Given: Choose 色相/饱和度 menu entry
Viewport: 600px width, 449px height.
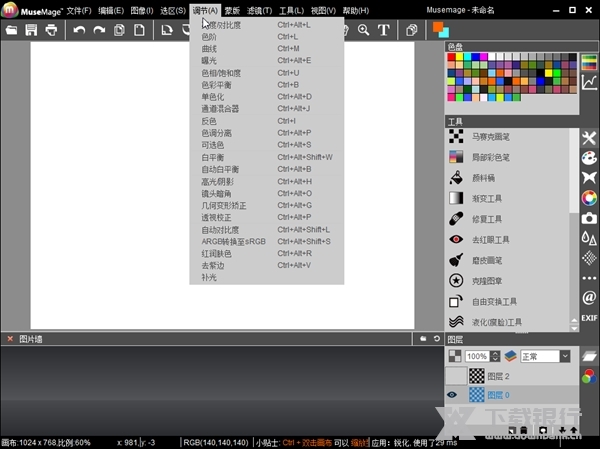Looking at the screenshot, I should click(x=267, y=73).
